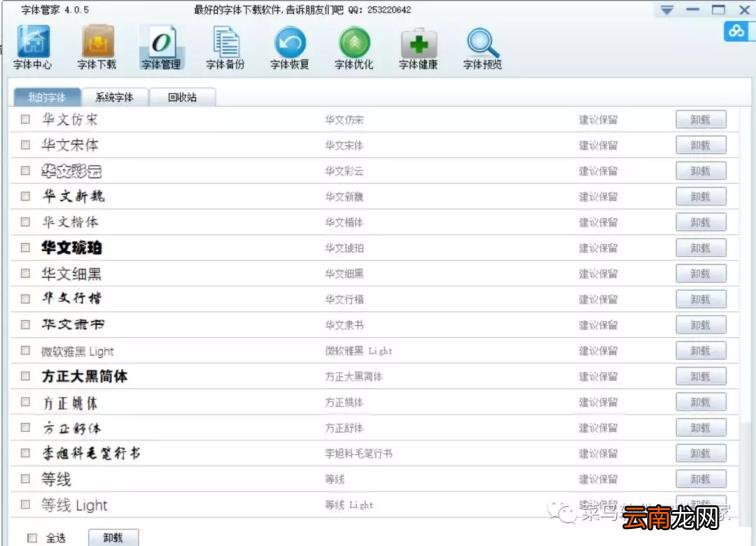Check the box for 李旭科毛笔行书
The width and height of the screenshot is (756, 546).
pyautogui.click(x=26, y=453)
